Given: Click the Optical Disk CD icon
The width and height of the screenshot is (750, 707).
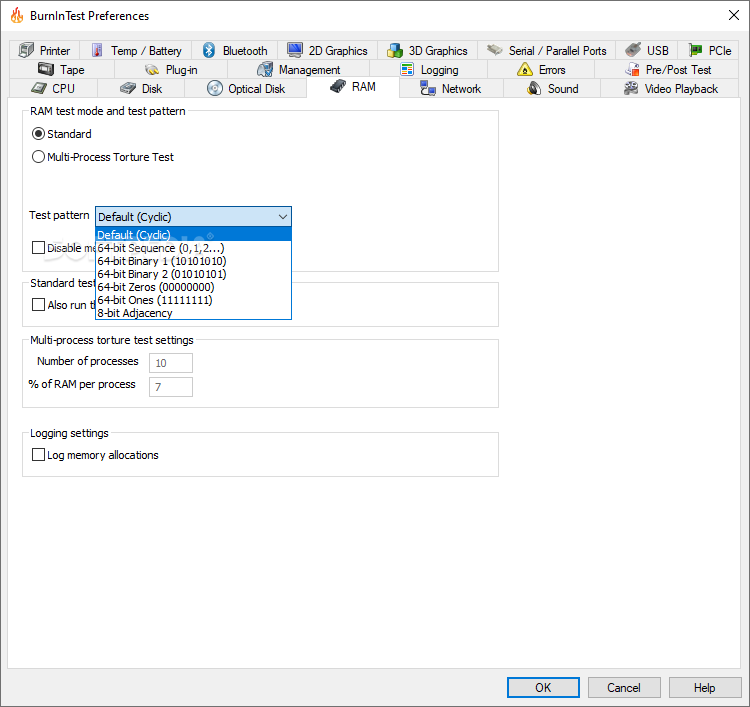Looking at the screenshot, I should pos(215,88).
